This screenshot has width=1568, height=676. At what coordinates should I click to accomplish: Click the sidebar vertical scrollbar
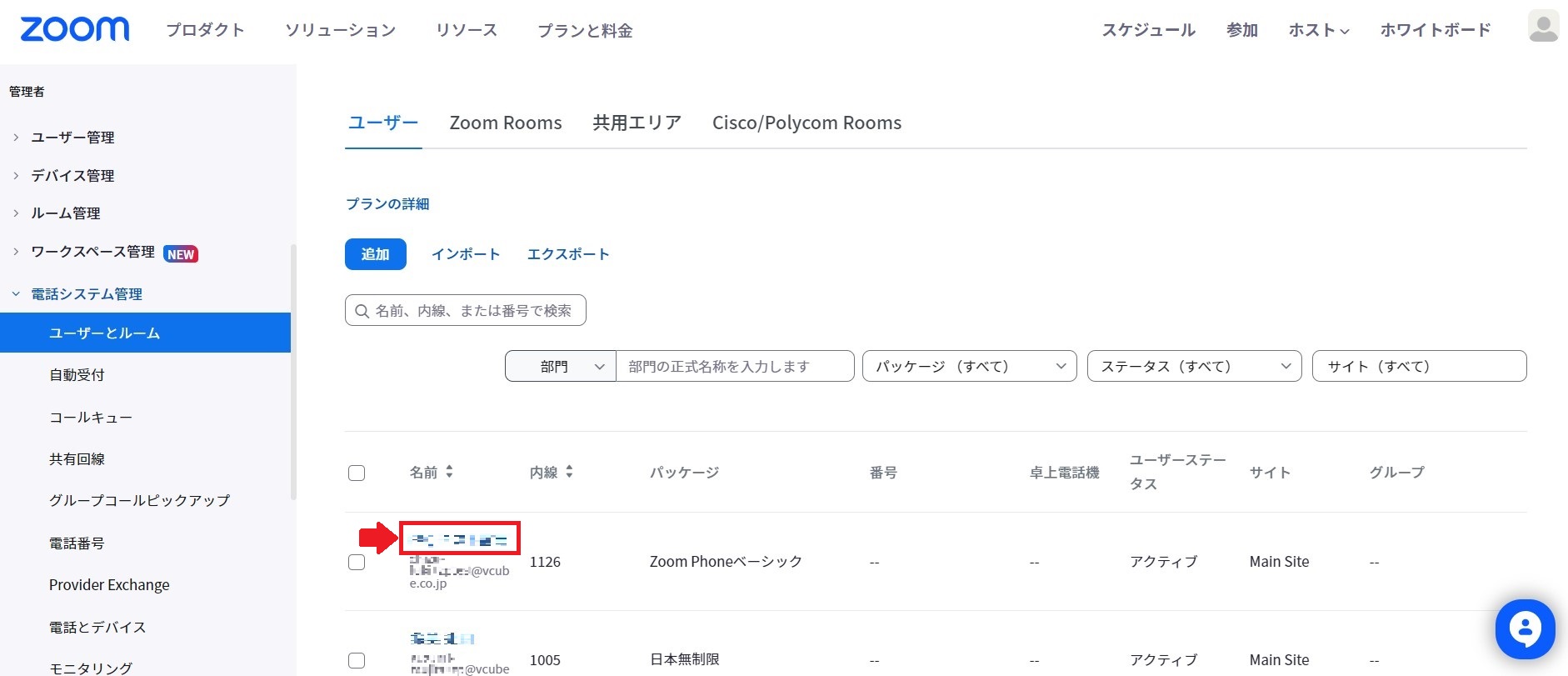(x=292, y=372)
